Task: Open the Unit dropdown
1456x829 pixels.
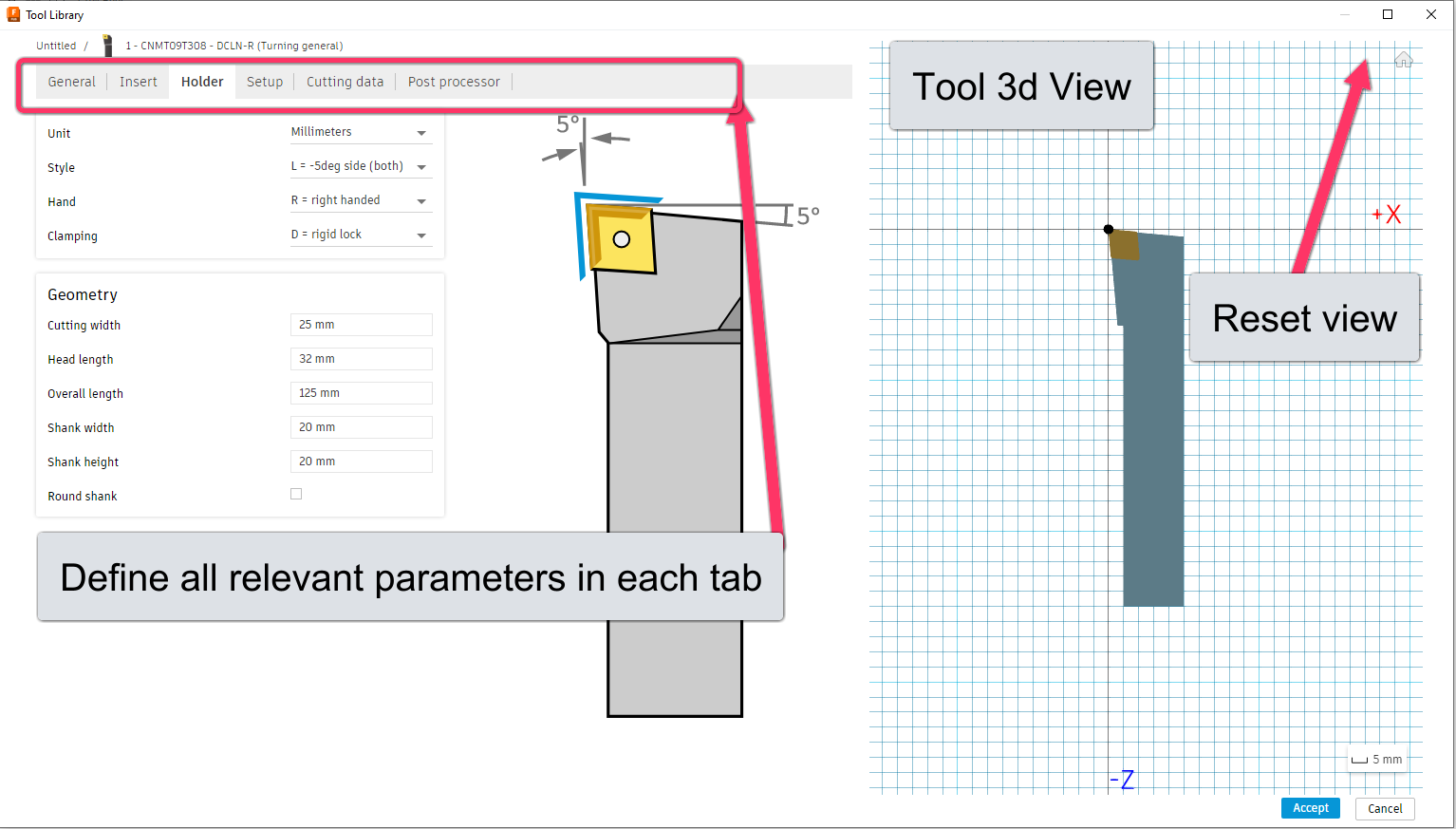Action: [x=361, y=132]
